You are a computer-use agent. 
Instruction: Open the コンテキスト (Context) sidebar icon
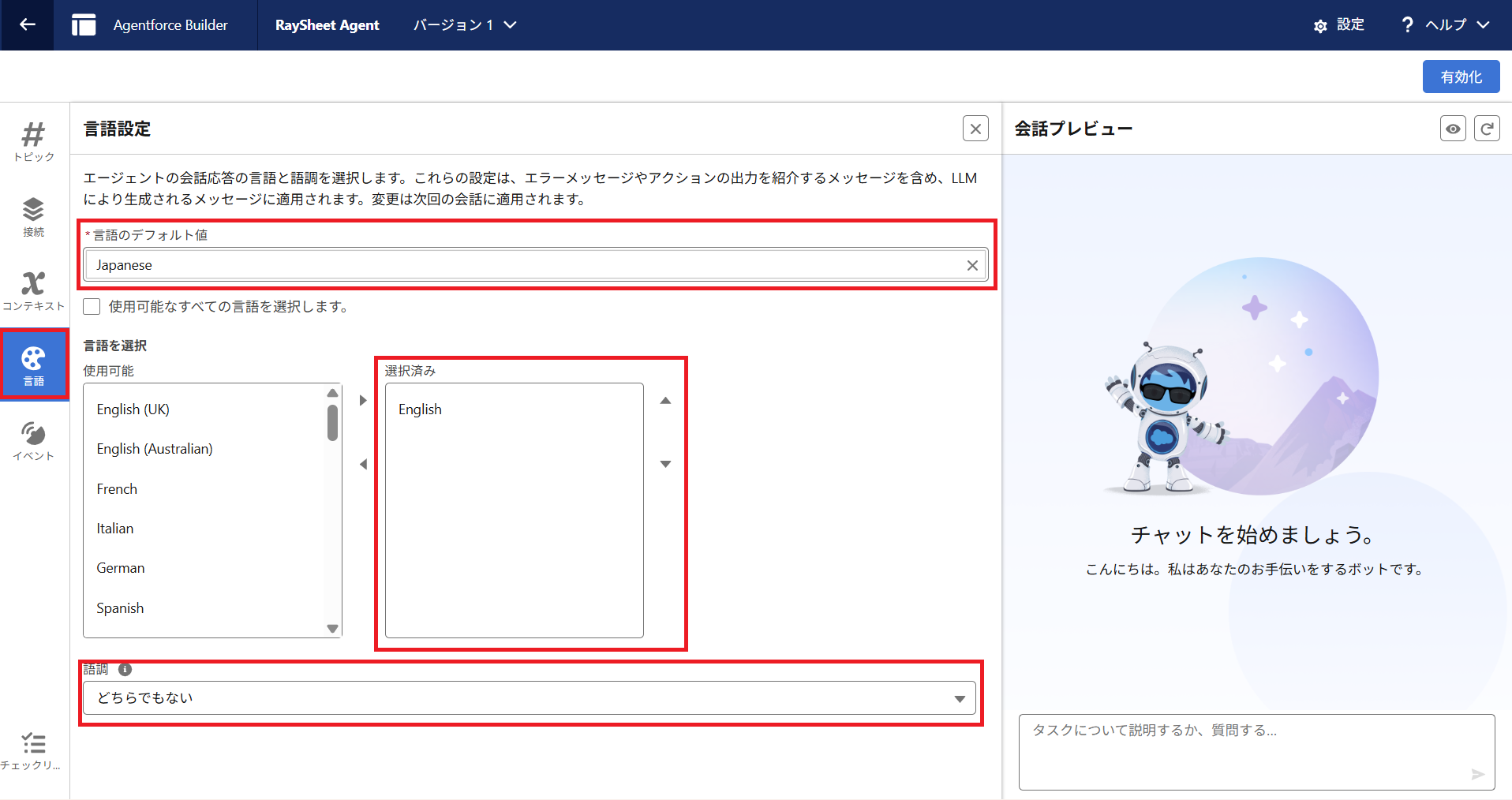(33, 290)
